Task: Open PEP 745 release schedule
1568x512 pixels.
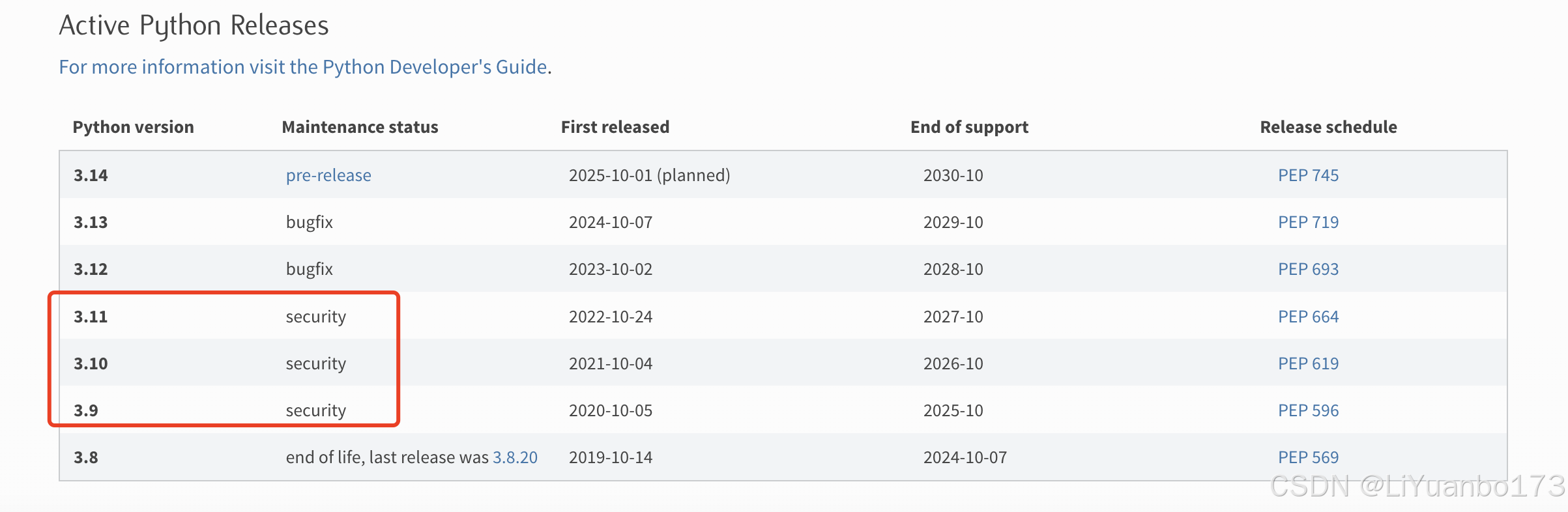Action: click(x=1308, y=175)
